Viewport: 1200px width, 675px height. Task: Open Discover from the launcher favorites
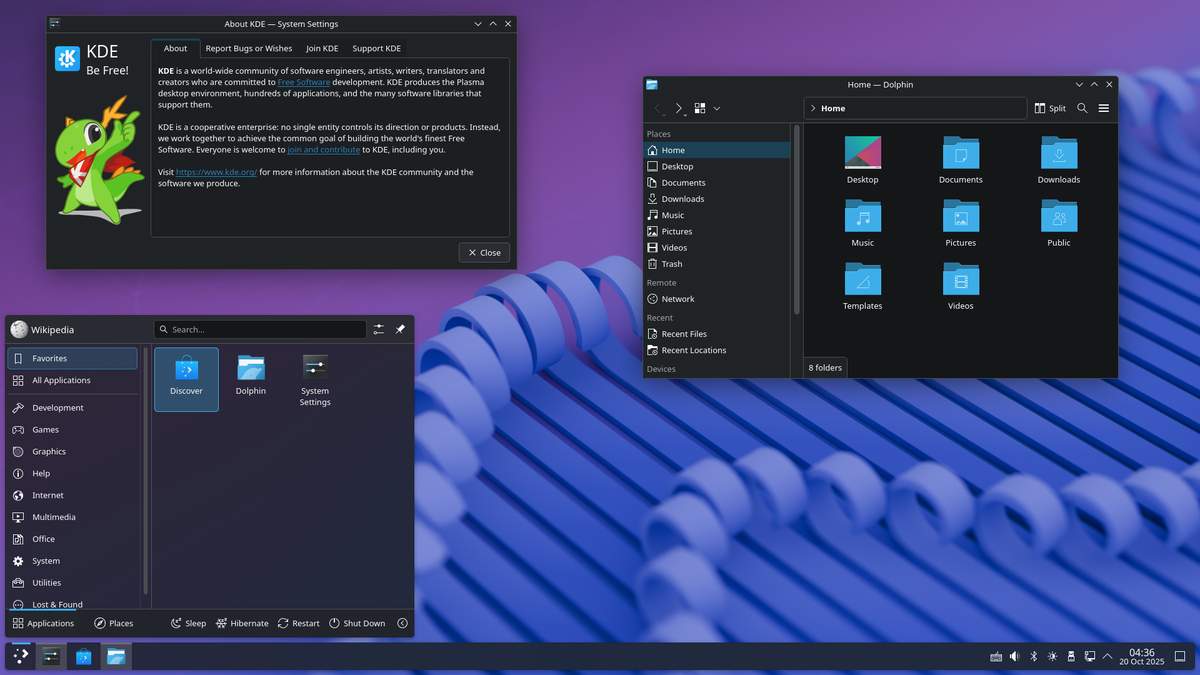pos(186,379)
